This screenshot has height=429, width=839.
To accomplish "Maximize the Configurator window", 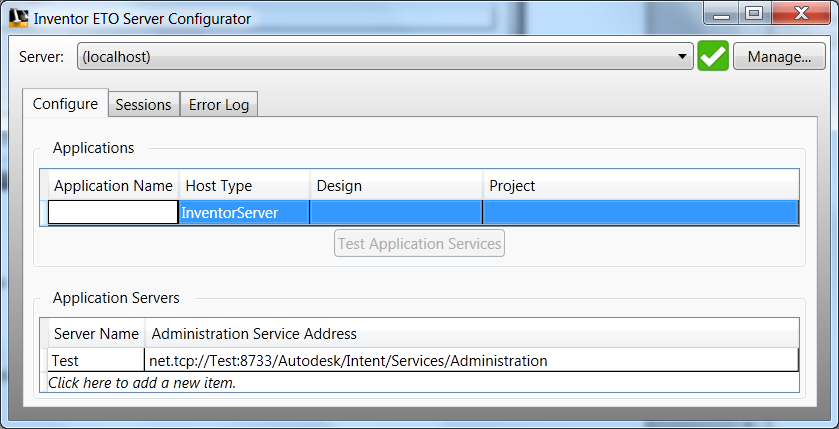I will coord(754,13).
